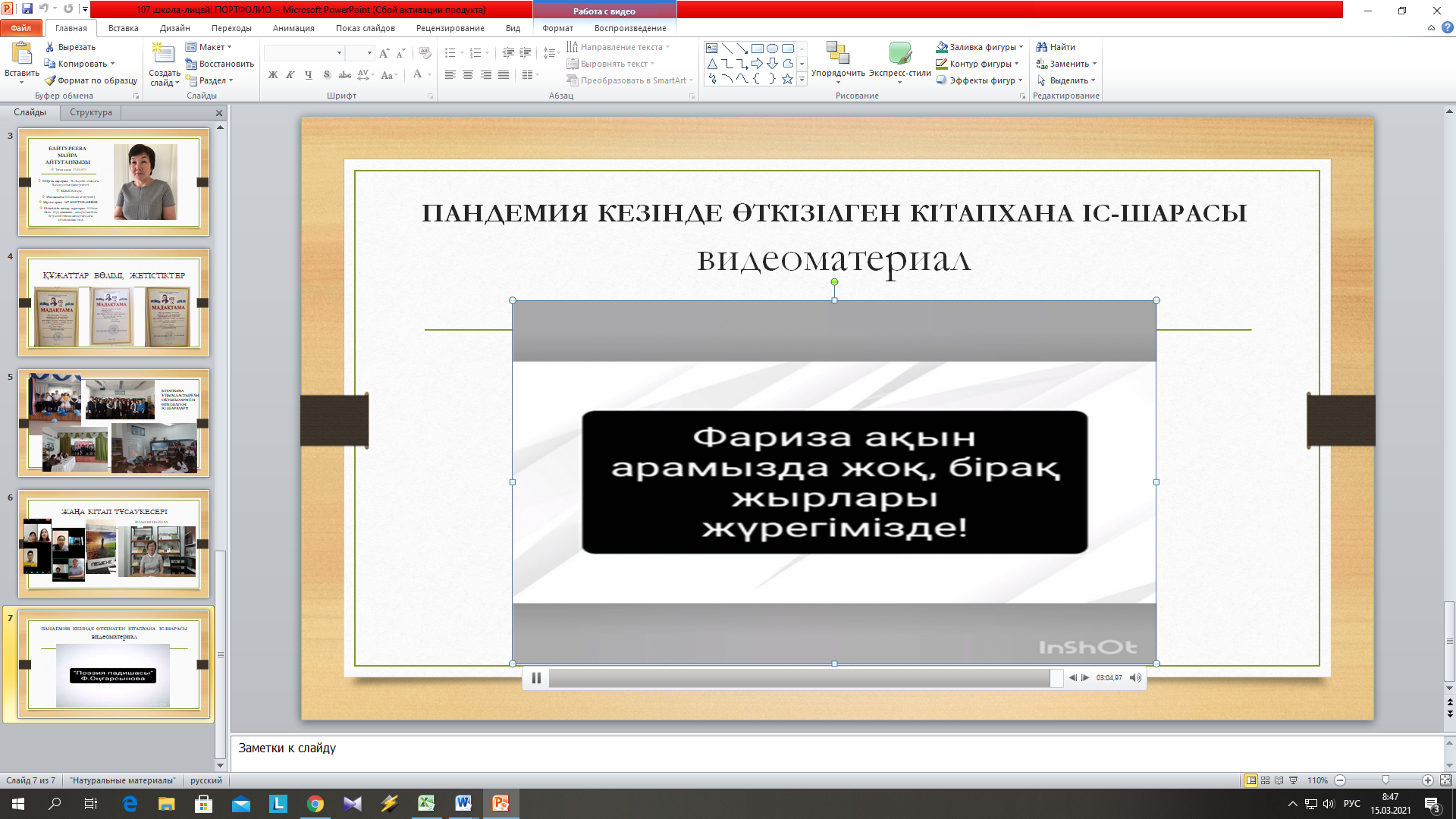Image resolution: width=1456 pixels, height=819 pixels.
Task: Open line spacing options
Action: point(551,53)
